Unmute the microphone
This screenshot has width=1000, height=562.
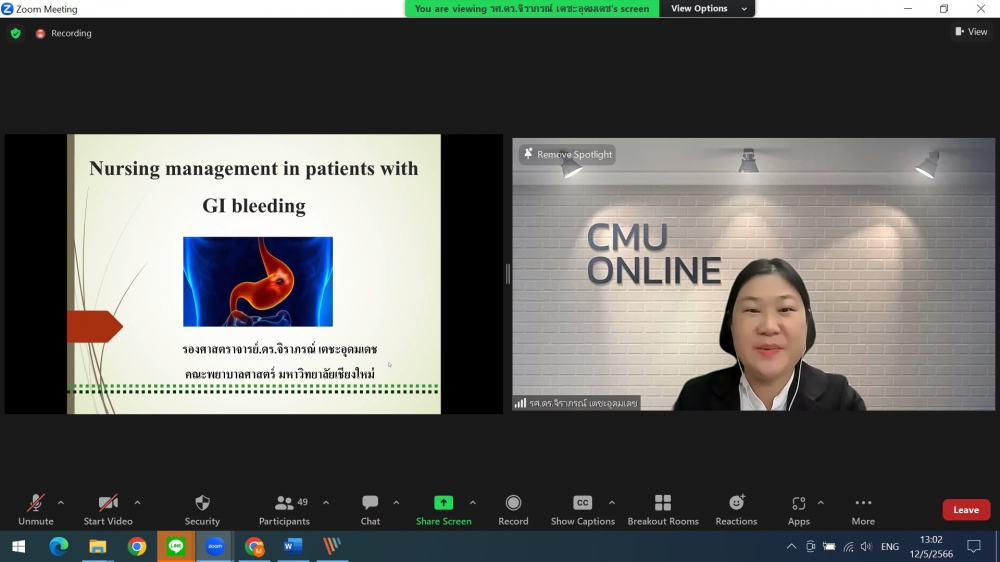tap(36, 509)
